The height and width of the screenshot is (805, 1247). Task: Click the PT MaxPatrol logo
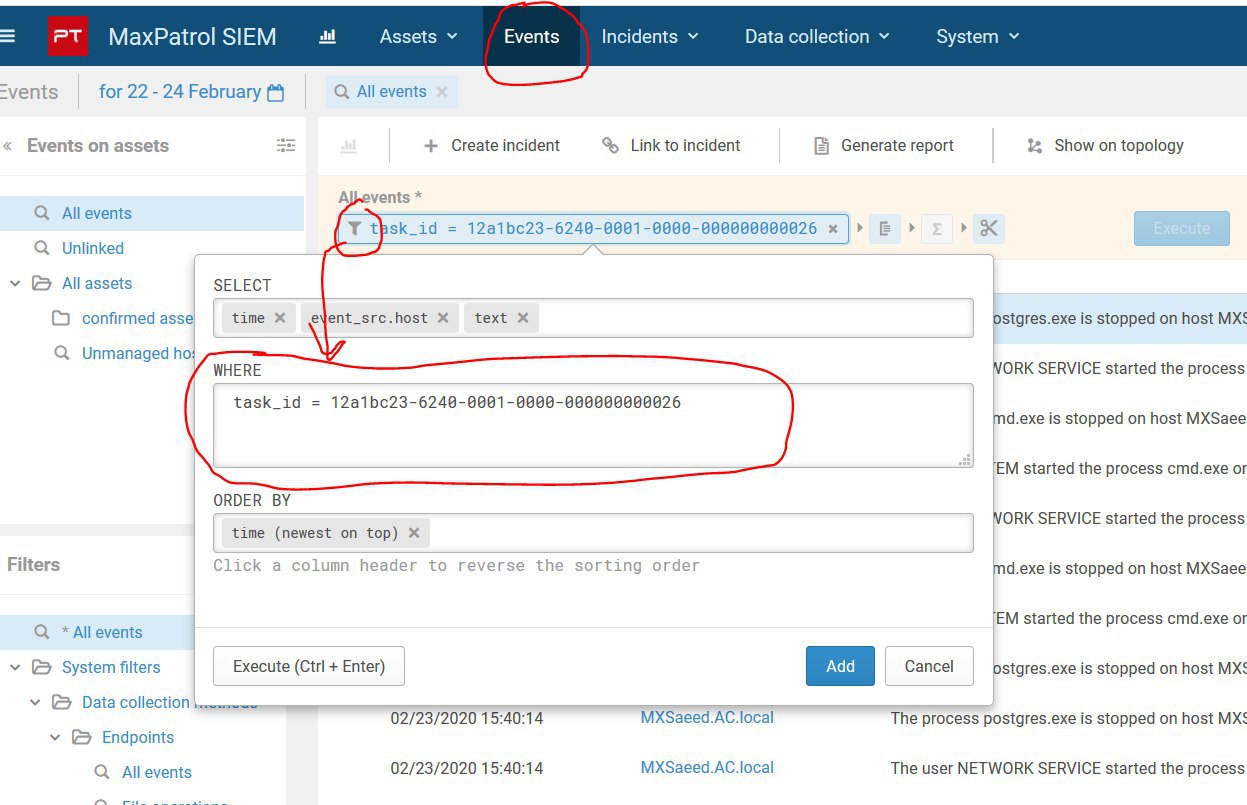[68, 37]
